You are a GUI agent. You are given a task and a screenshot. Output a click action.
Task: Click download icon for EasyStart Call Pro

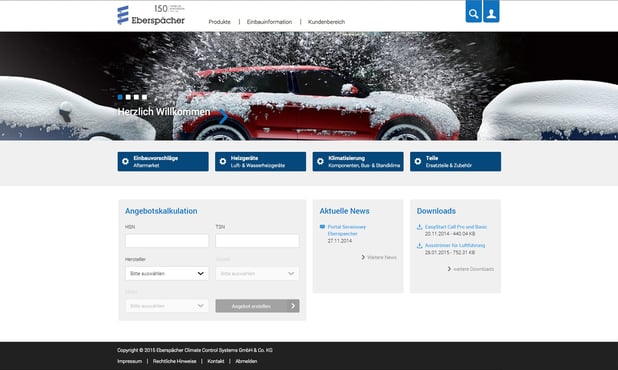pyautogui.click(x=419, y=227)
